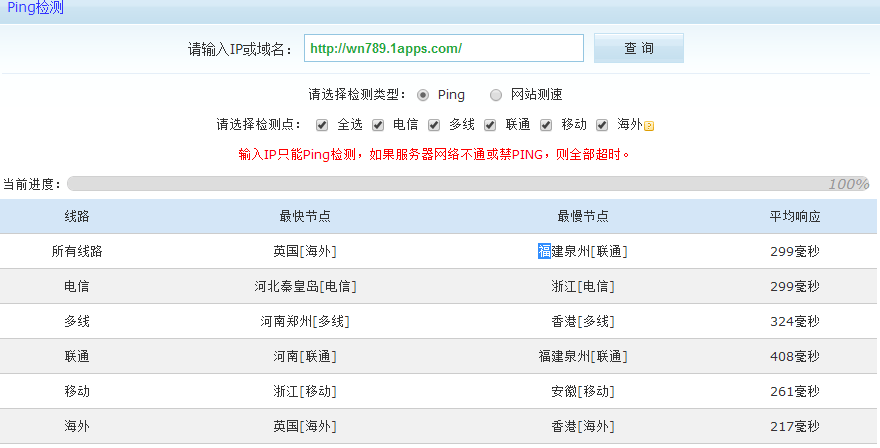
Task: Click the 平均响应 column header
Action: tap(795, 217)
